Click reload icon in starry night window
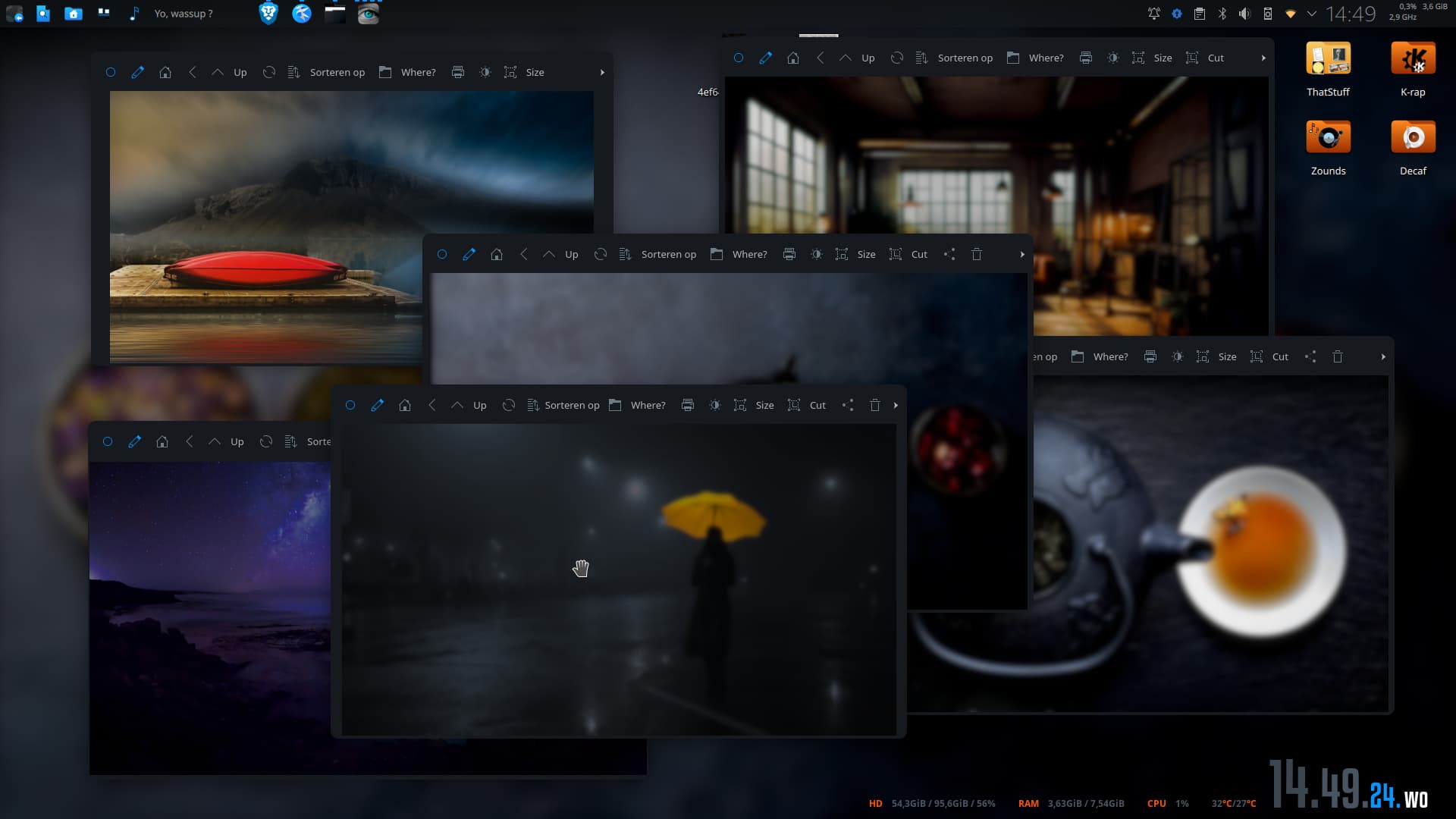Viewport: 1456px width, 819px height. (x=266, y=442)
